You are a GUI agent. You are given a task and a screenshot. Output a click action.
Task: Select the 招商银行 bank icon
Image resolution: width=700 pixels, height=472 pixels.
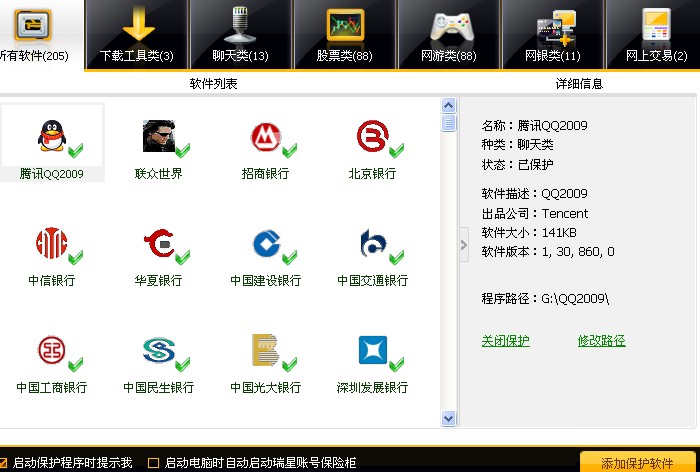pyautogui.click(x=266, y=136)
